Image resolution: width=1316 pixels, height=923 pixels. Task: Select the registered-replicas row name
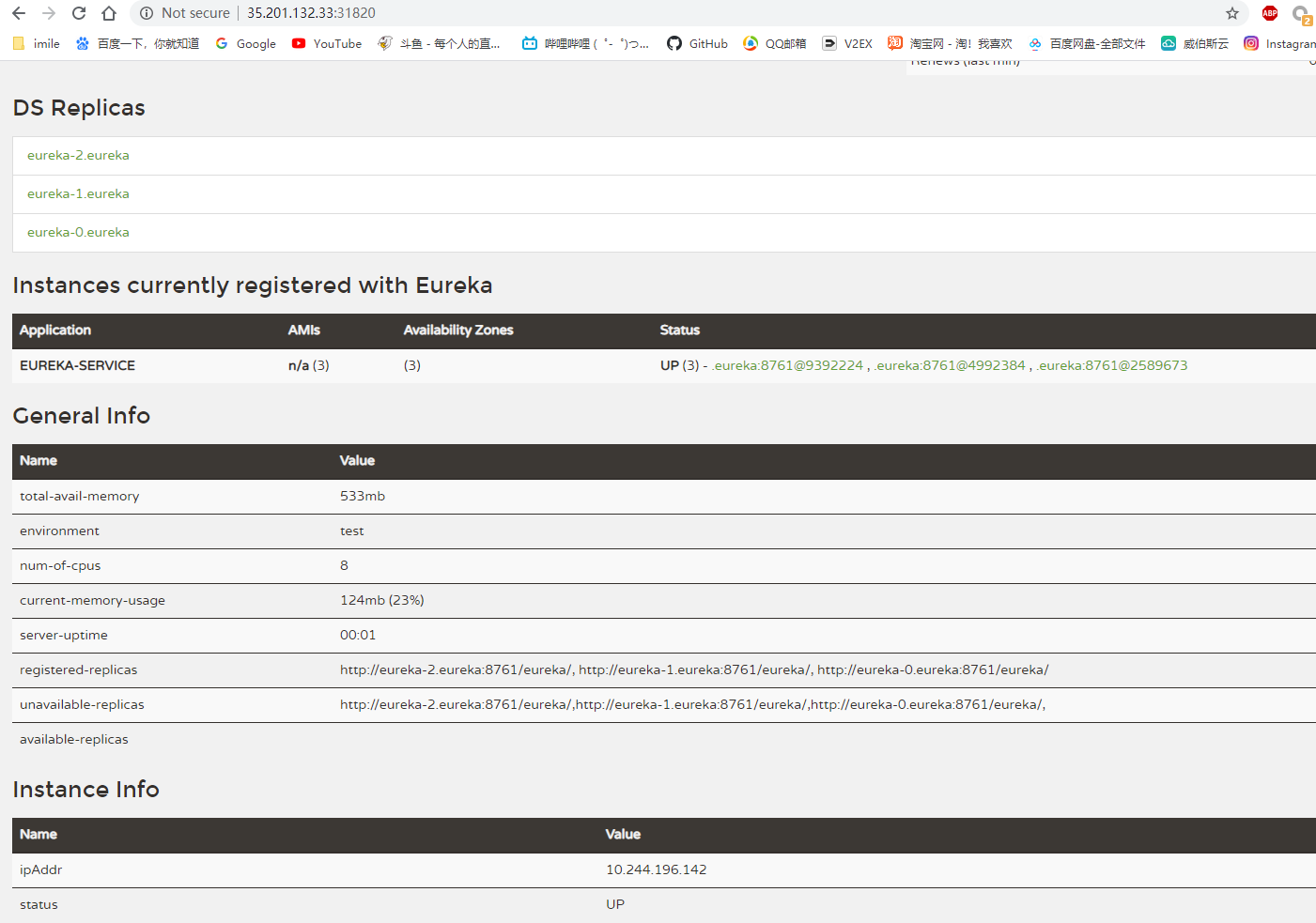coord(78,669)
